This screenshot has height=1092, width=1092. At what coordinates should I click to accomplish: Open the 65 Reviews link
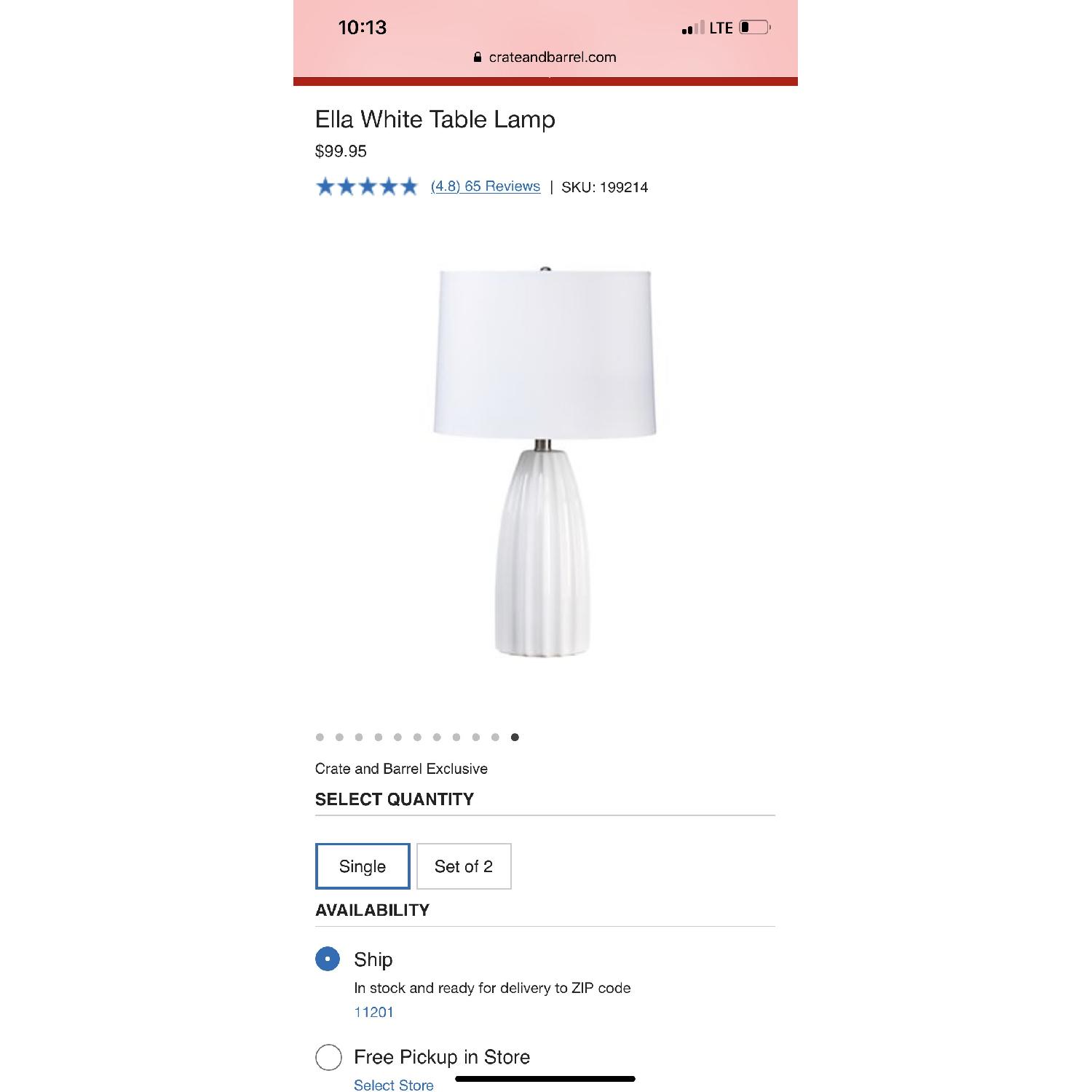point(485,186)
